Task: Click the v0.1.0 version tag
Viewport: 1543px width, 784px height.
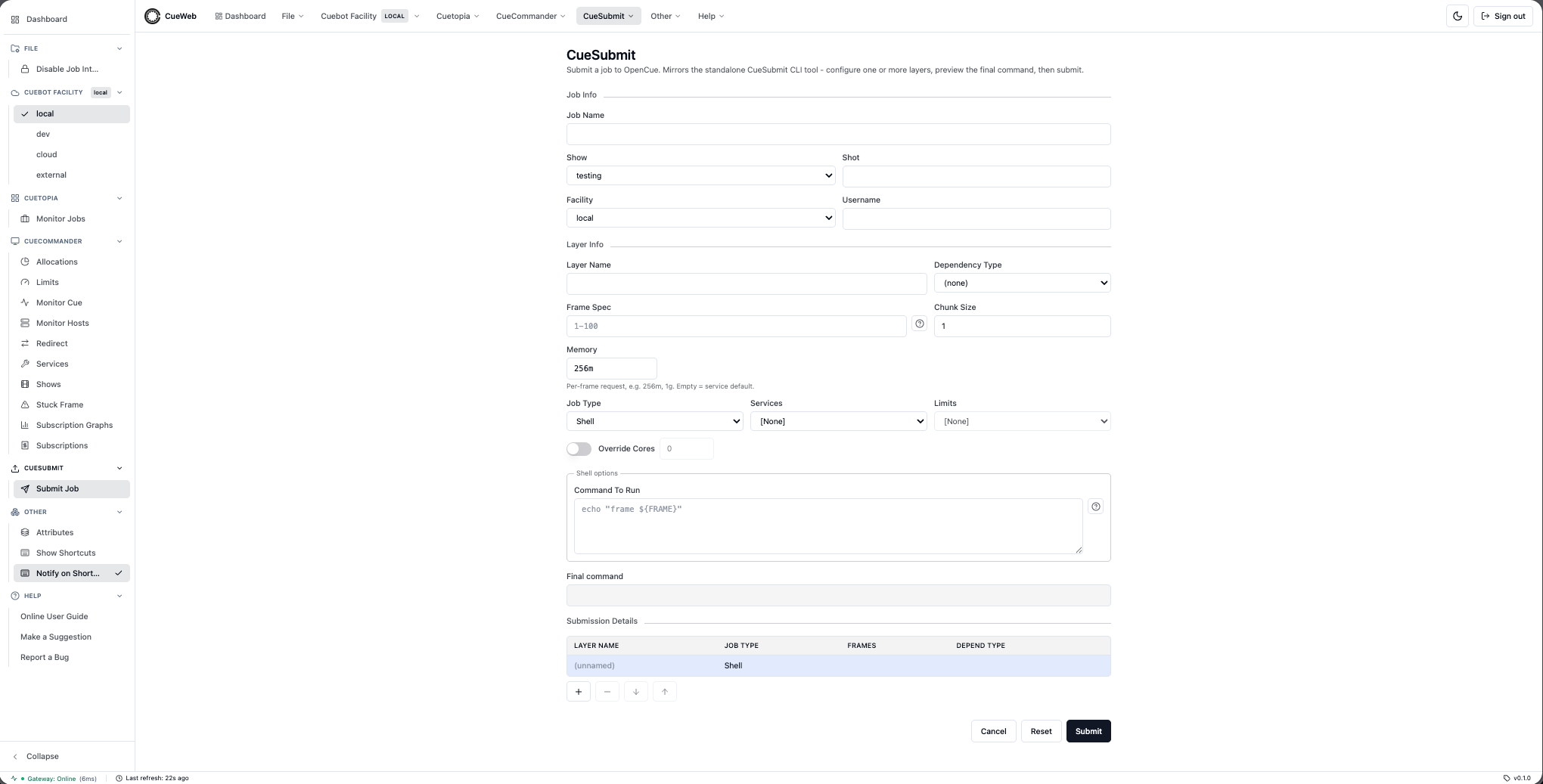Action: tap(1517, 778)
